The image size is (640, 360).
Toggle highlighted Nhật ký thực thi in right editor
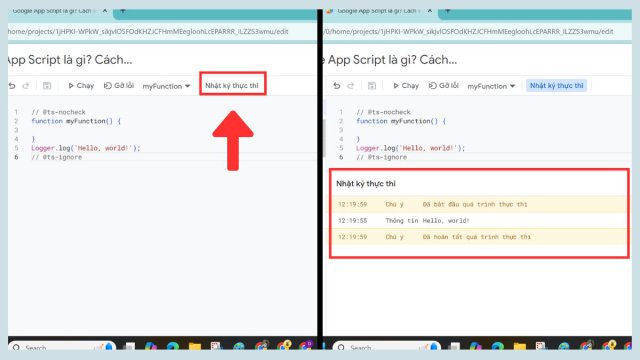pyautogui.click(x=557, y=86)
